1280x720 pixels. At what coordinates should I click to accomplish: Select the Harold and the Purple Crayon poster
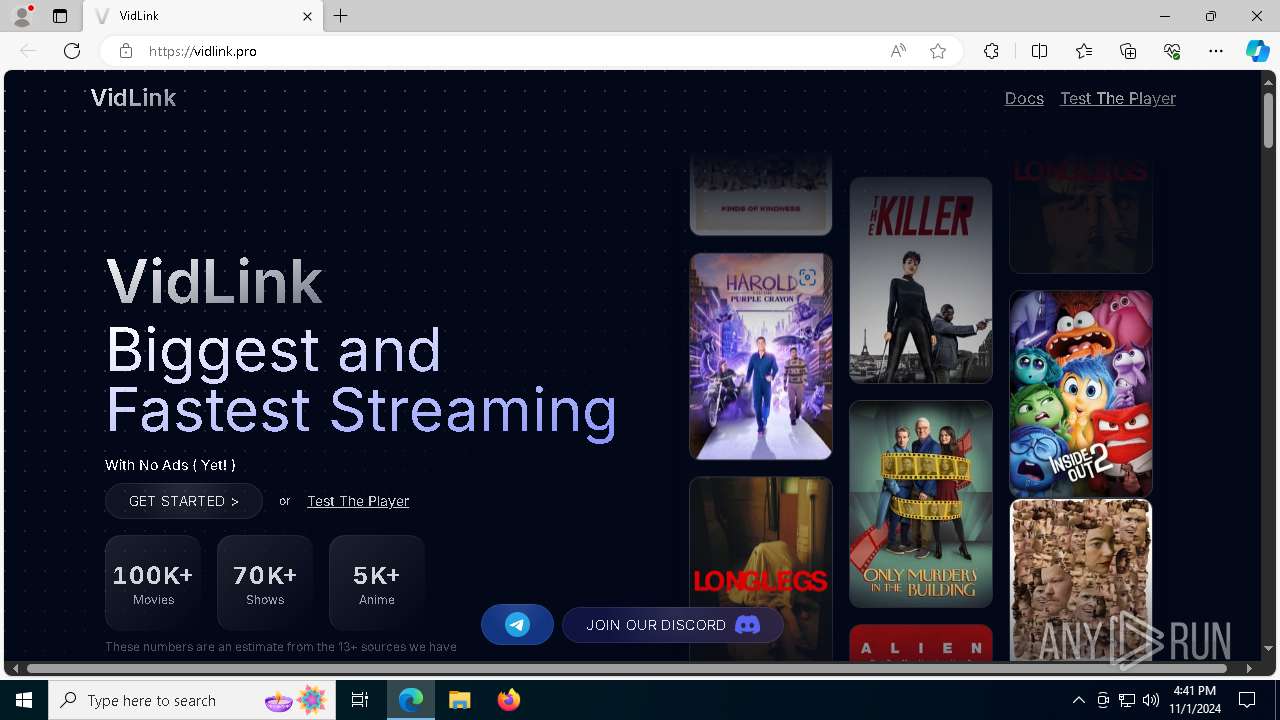(760, 356)
